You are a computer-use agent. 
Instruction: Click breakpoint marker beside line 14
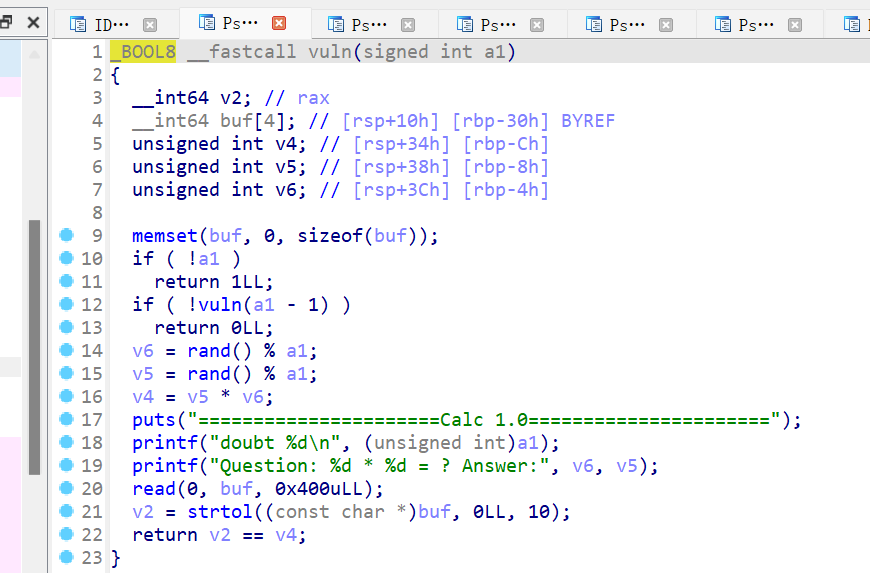pyautogui.click(x=67, y=351)
